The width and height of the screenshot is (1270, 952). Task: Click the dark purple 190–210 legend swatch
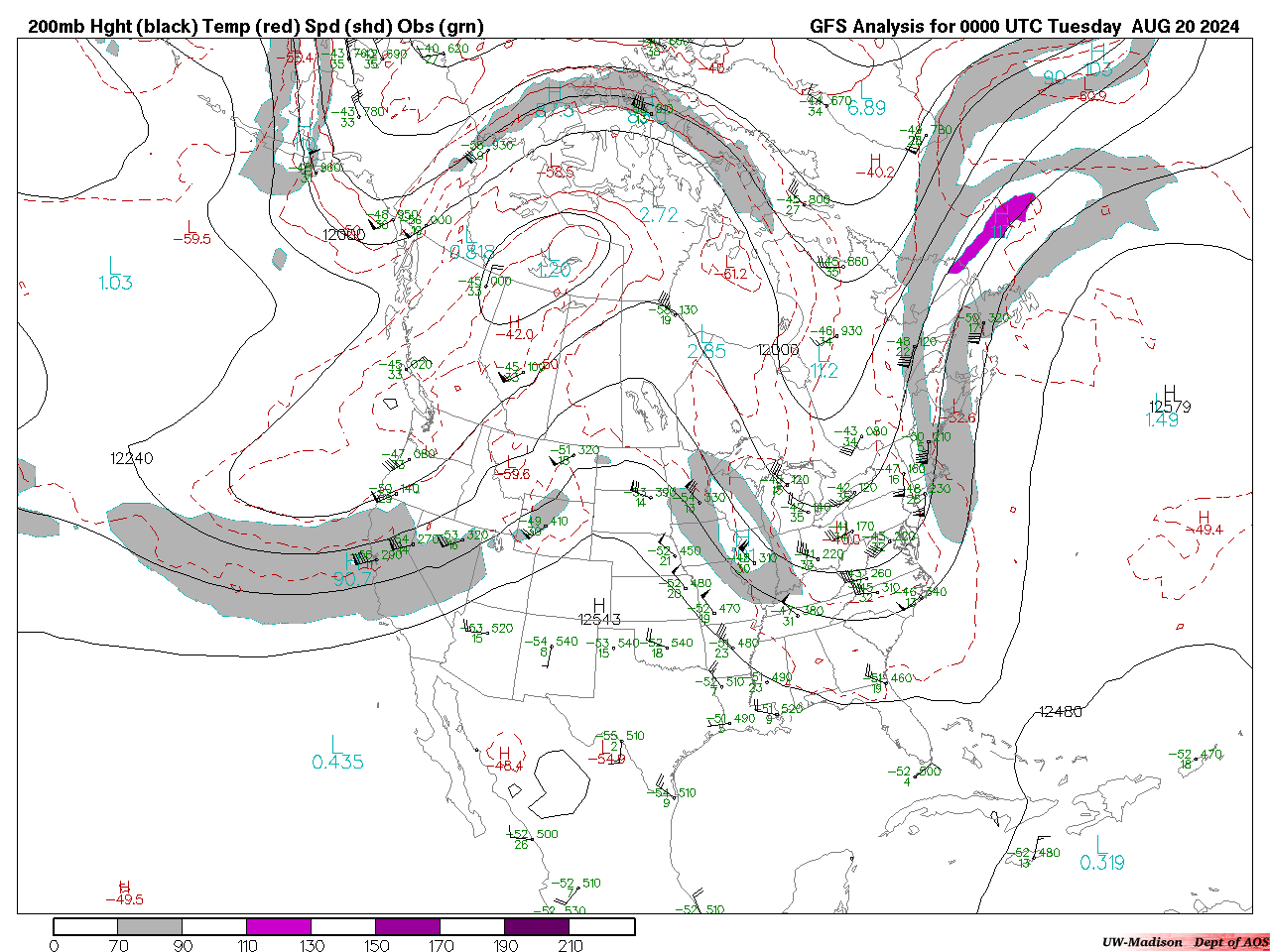tap(537, 927)
